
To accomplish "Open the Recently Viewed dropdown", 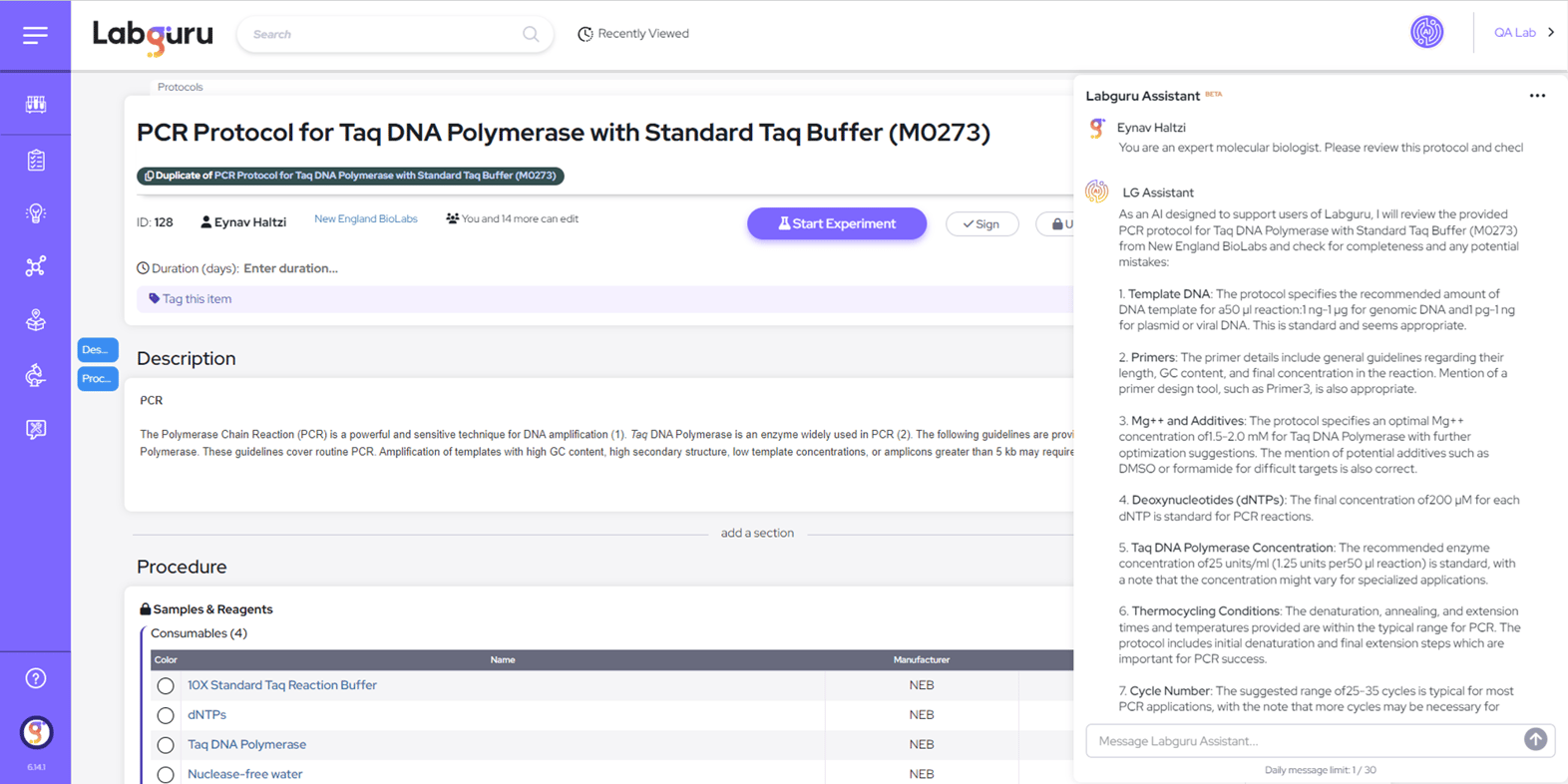I will click(x=633, y=34).
